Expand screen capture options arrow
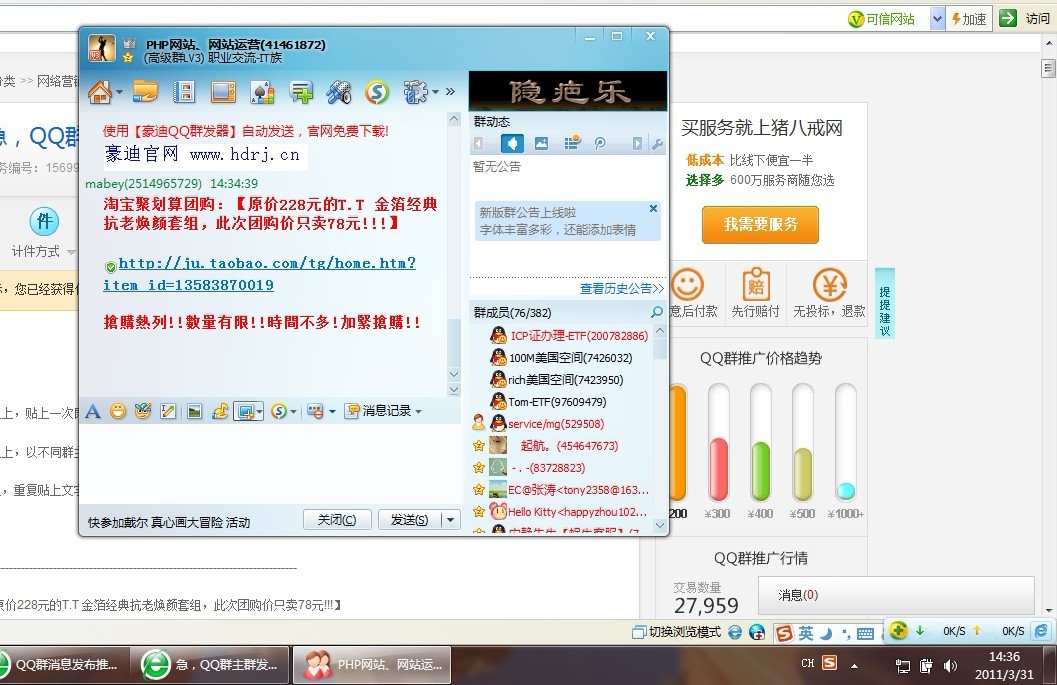The width and height of the screenshot is (1057, 685). [x=259, y=411]
